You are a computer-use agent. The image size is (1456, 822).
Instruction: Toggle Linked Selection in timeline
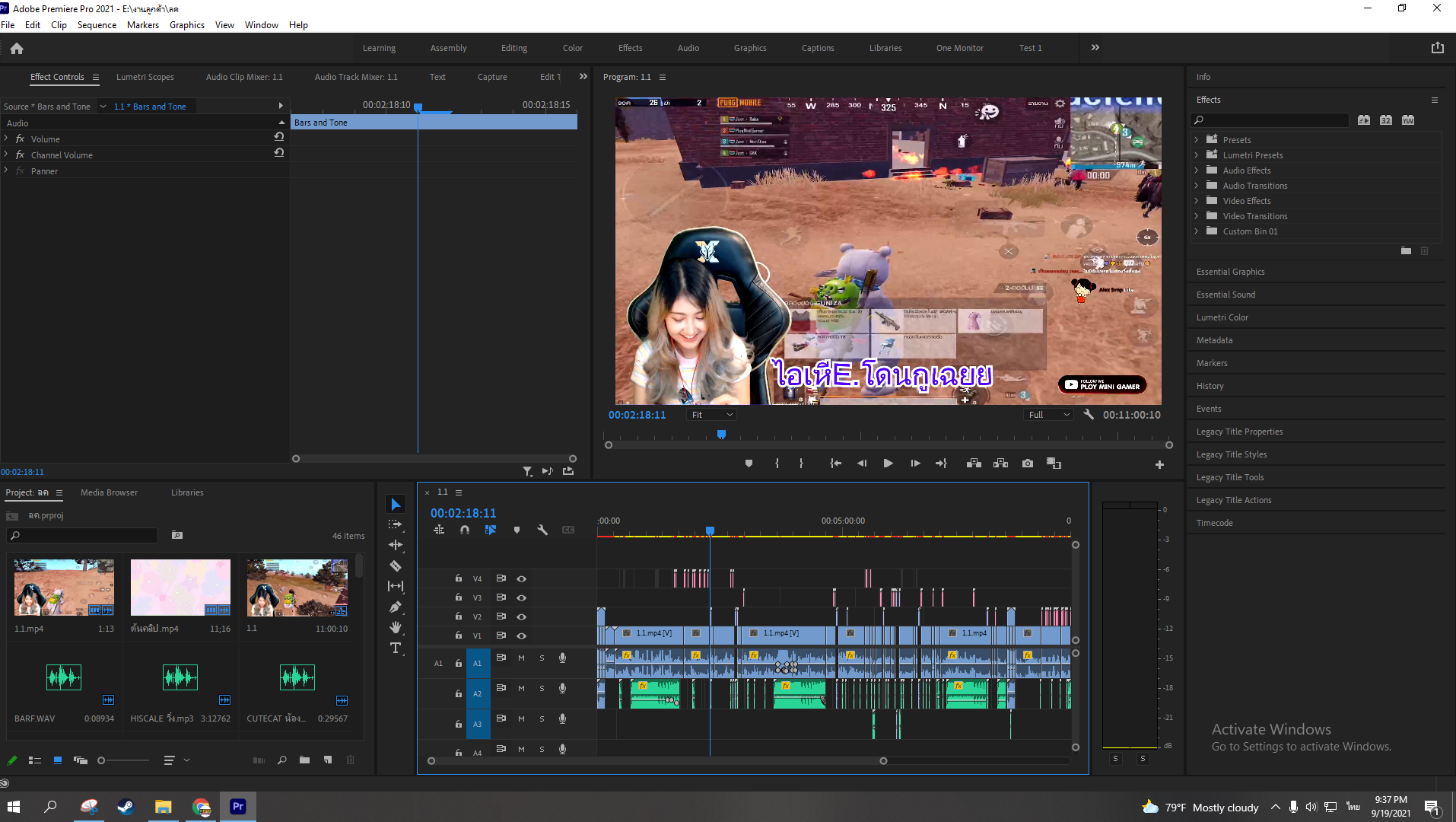(x=491, y=530)
